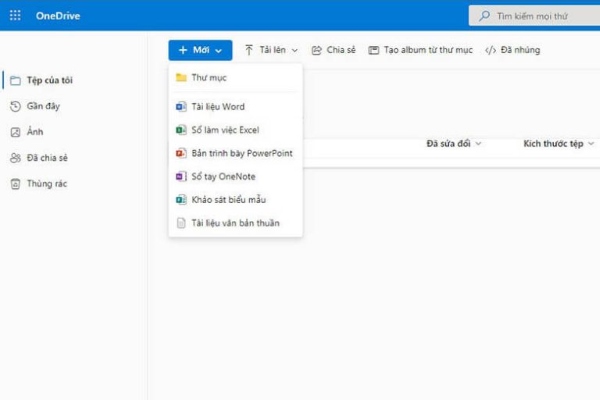
Task: Choose Sổ làm việc Excel option
Action: [225, 130]
